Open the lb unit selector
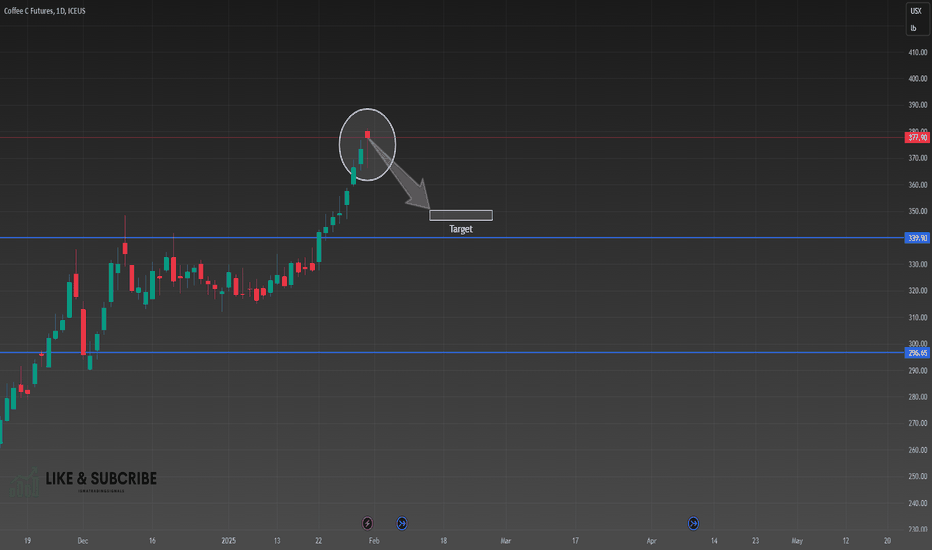This screenshot has width=932, height=550. coord(914,28)
